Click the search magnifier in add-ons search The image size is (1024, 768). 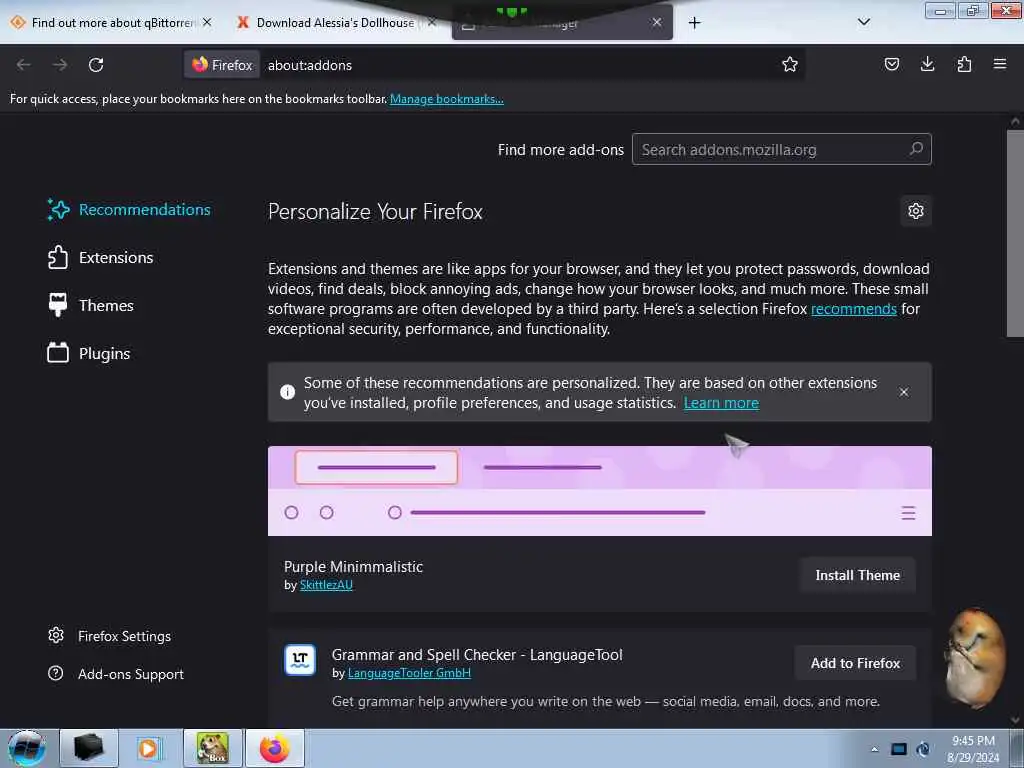pyautogui.click(x=916, y=149)
